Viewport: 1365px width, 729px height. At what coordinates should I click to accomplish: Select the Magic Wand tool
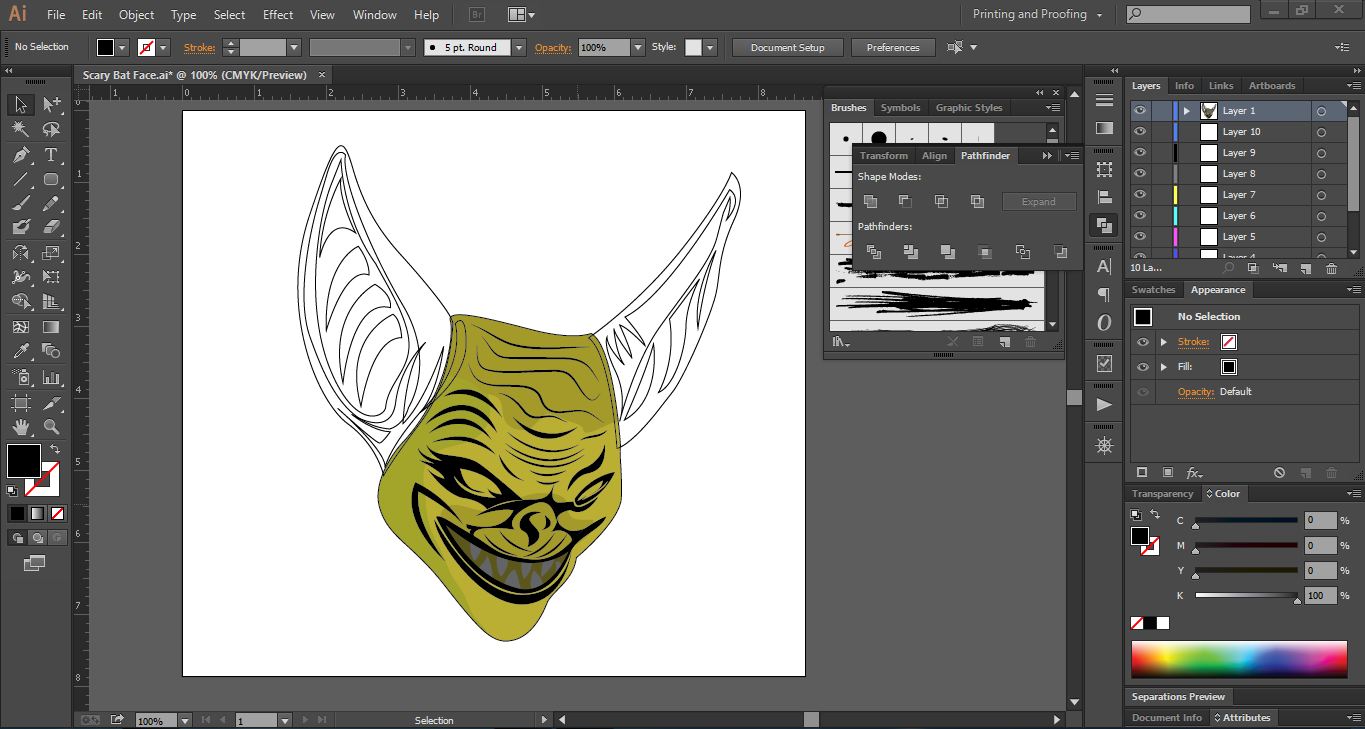[20, 130]
